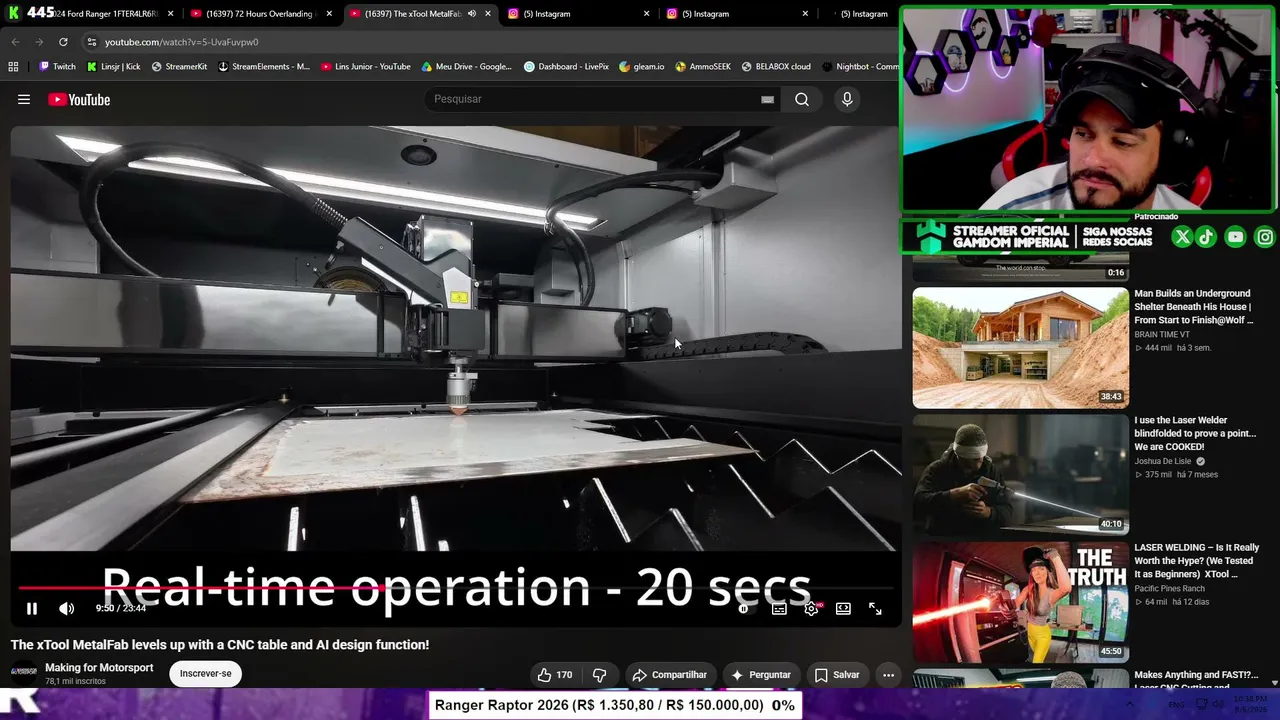Mute the video volume speaker icon
This screenshot has width=1280, height=720.
pos(66,608)
